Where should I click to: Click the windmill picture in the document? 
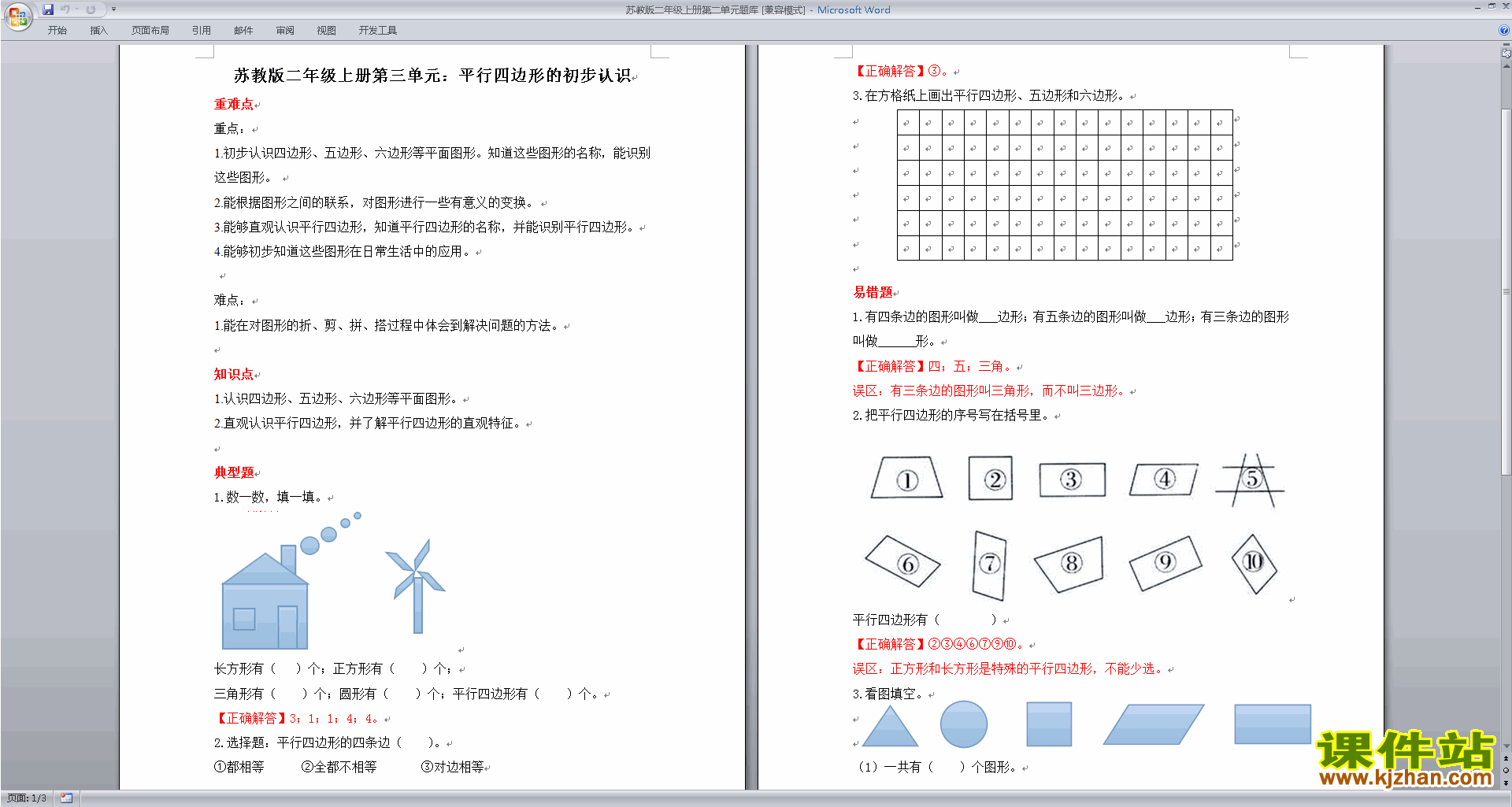(417, 586)
